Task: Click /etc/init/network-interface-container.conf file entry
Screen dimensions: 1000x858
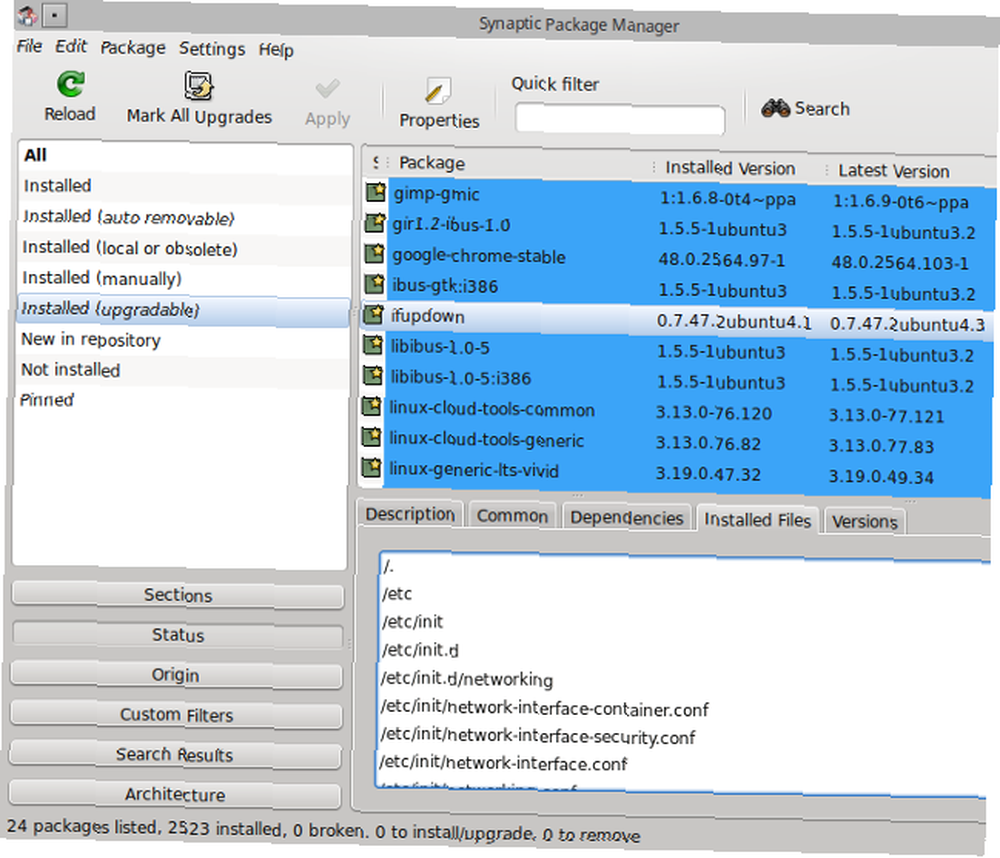Action: [x=545, y=708]
